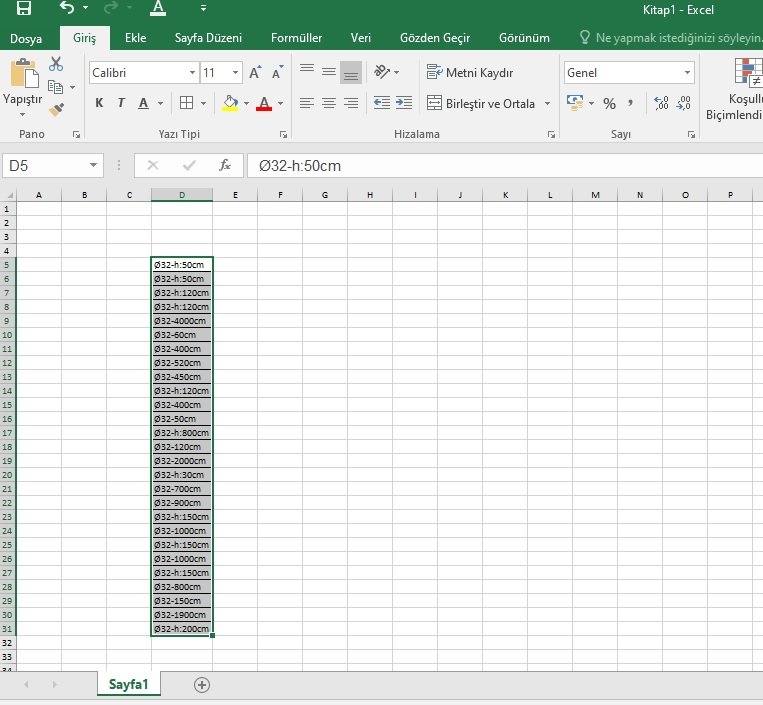Expand the Genel number format dropdown

(687, 73)
